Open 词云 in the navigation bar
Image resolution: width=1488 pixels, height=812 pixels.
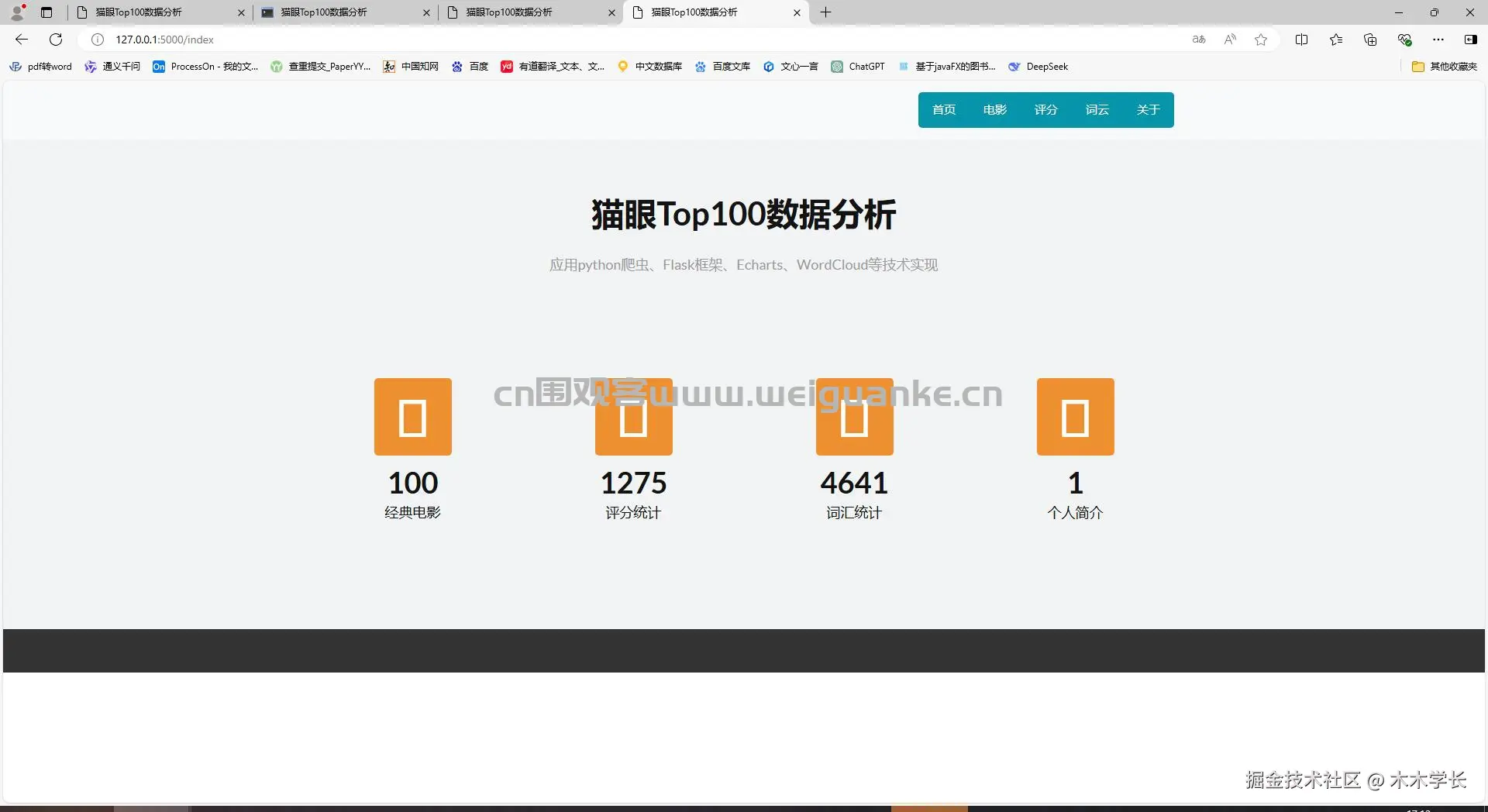(x=1097, y=110)
